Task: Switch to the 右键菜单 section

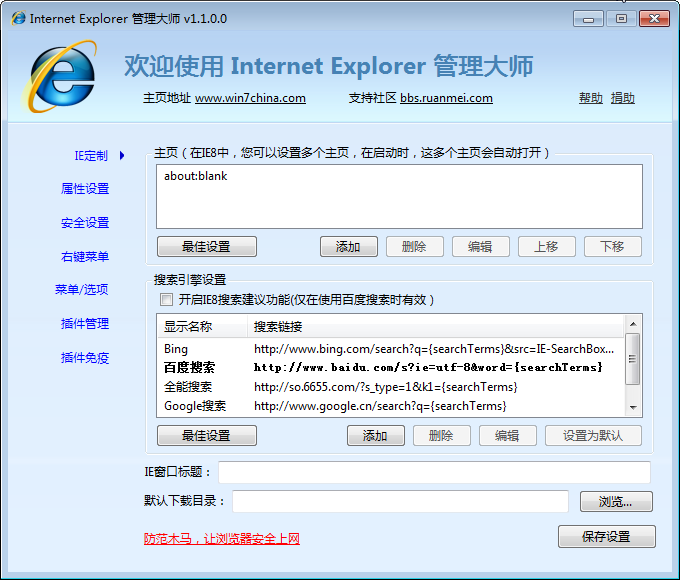Action: click(x=85, y=256)
